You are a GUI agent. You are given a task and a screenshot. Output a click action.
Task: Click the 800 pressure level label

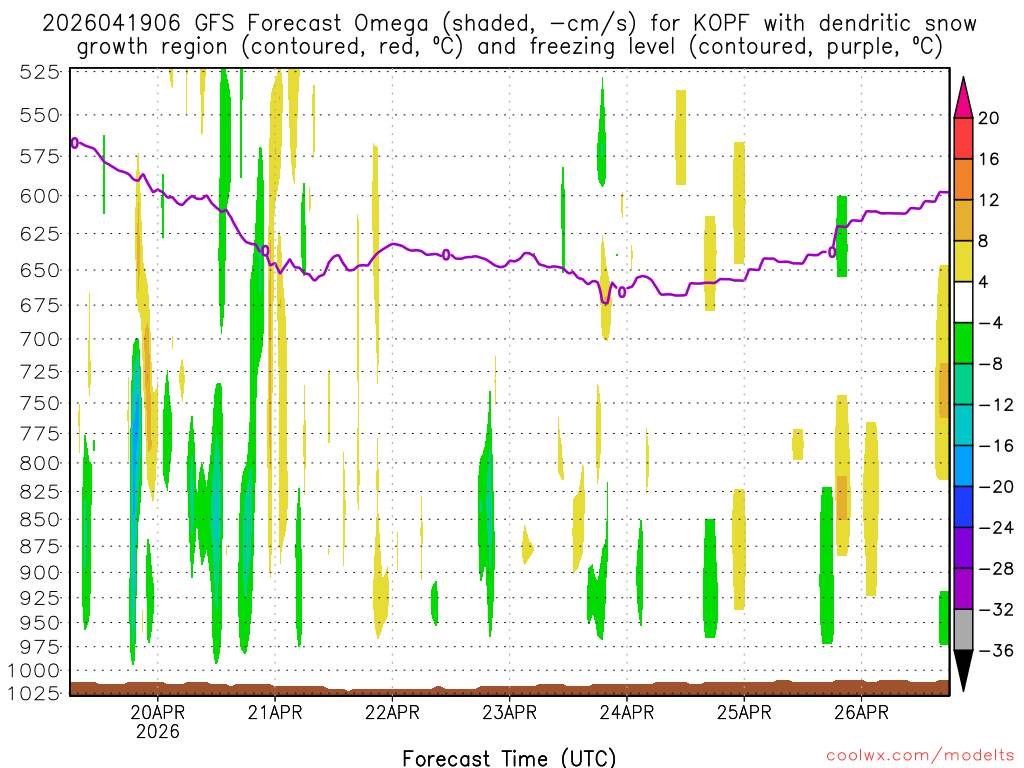[x=40, y=463]
